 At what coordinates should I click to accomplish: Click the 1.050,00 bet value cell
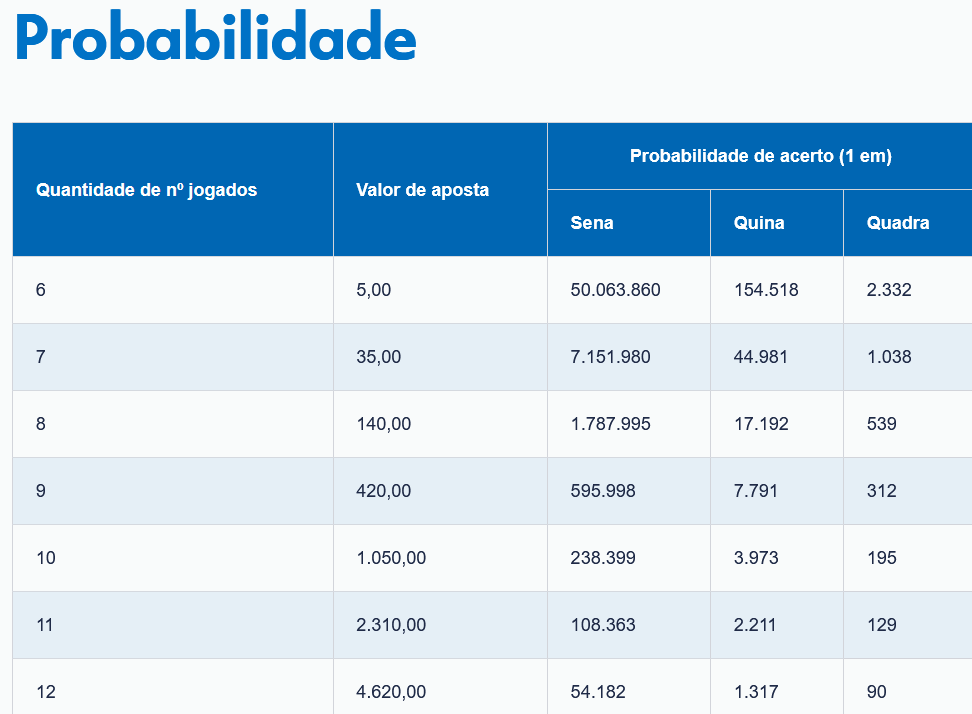pyautogui.click(x=391, y=558)
